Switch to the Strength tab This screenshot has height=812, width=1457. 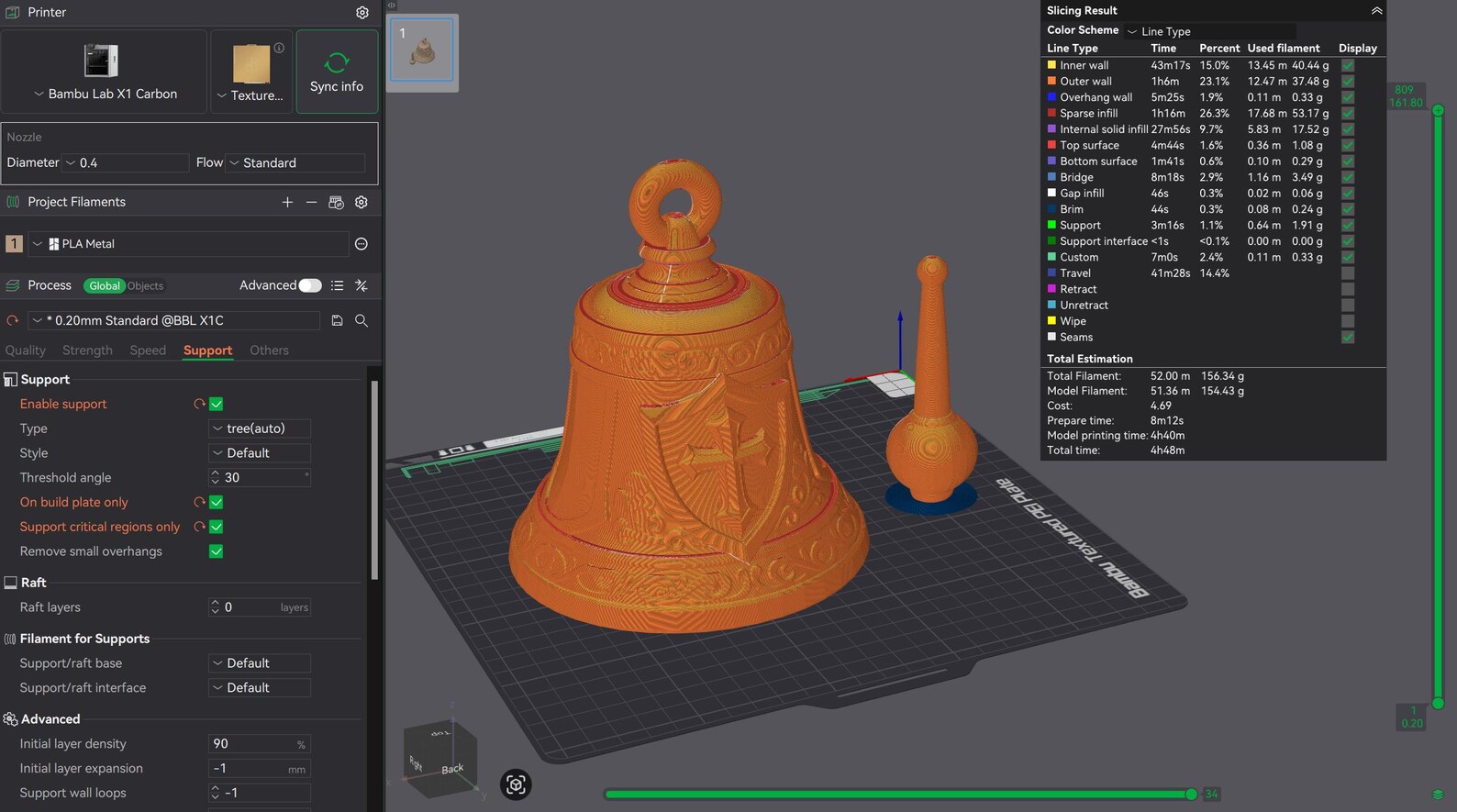87,350
